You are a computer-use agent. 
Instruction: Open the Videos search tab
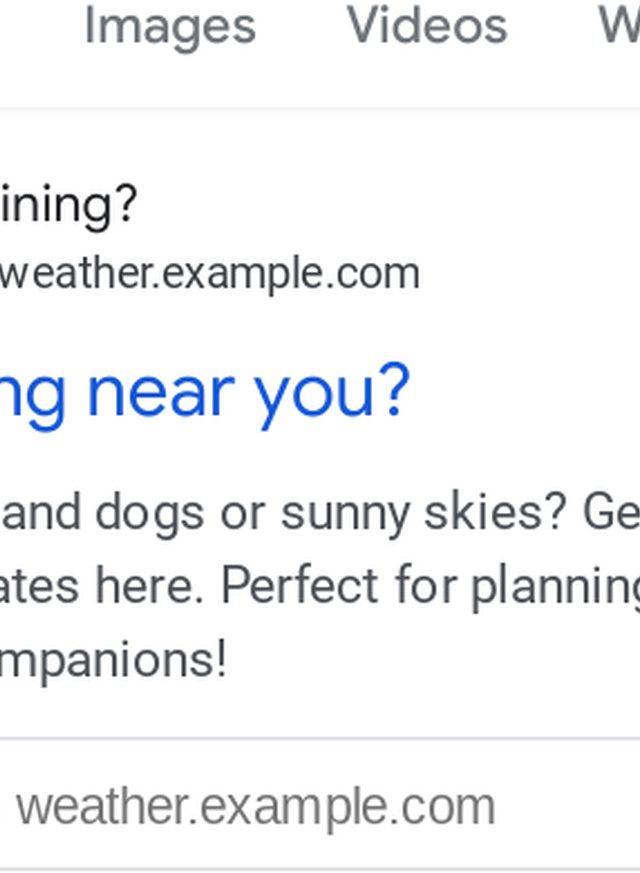(x=427, y=26)
